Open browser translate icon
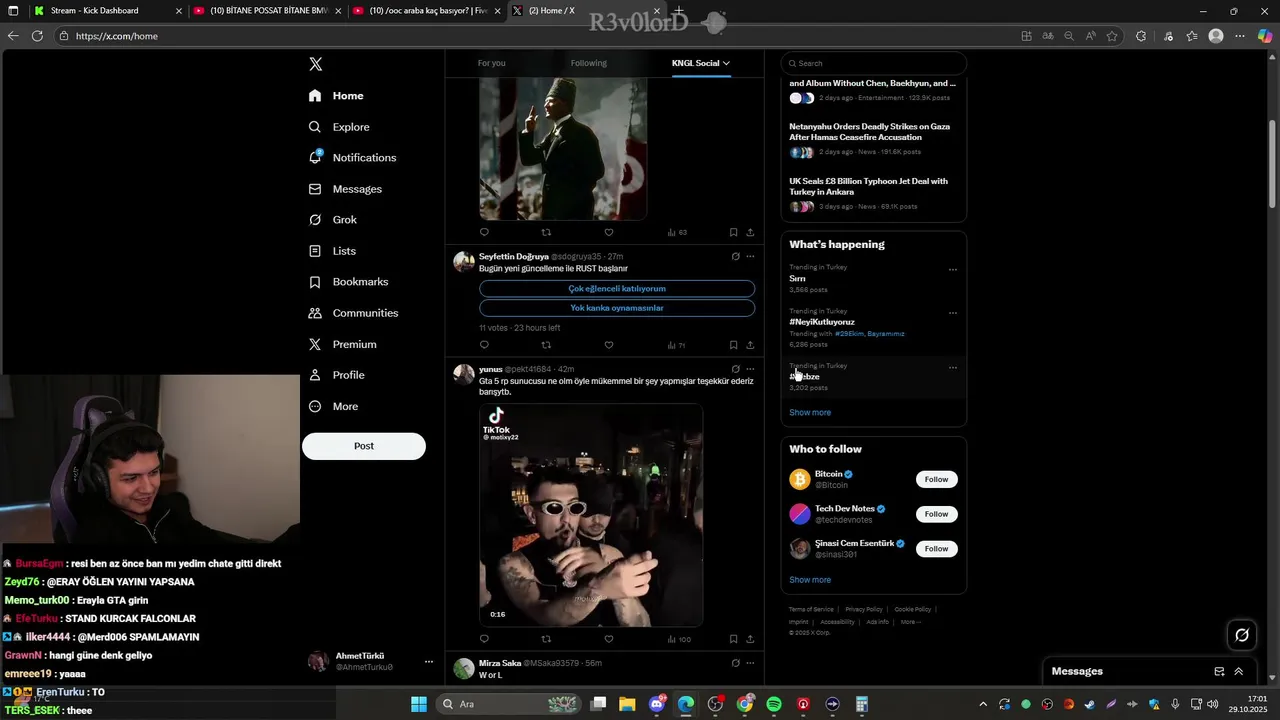1280x720 pixels. [1048, 36]
